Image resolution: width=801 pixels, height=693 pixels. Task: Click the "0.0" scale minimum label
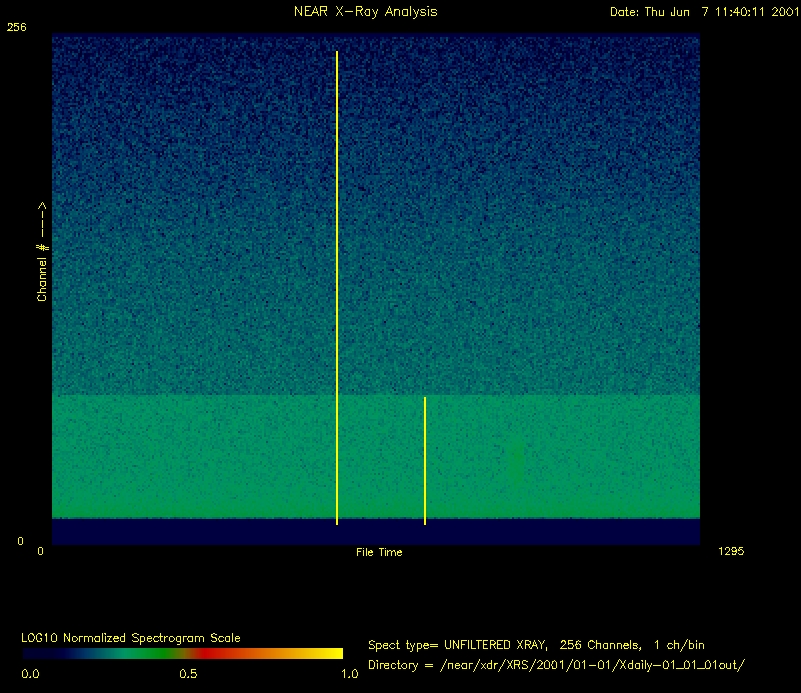pos(30,674)
